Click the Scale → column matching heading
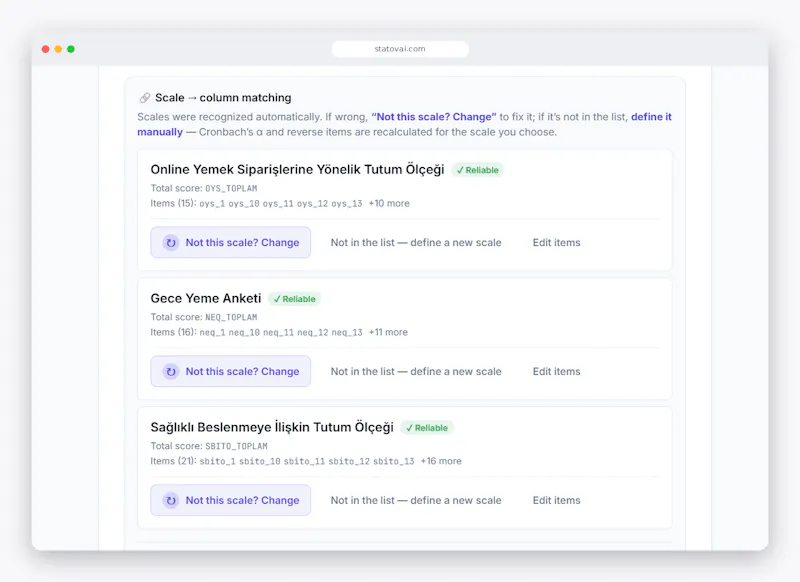This screenshot has width=800, height=582. (223, 97)
